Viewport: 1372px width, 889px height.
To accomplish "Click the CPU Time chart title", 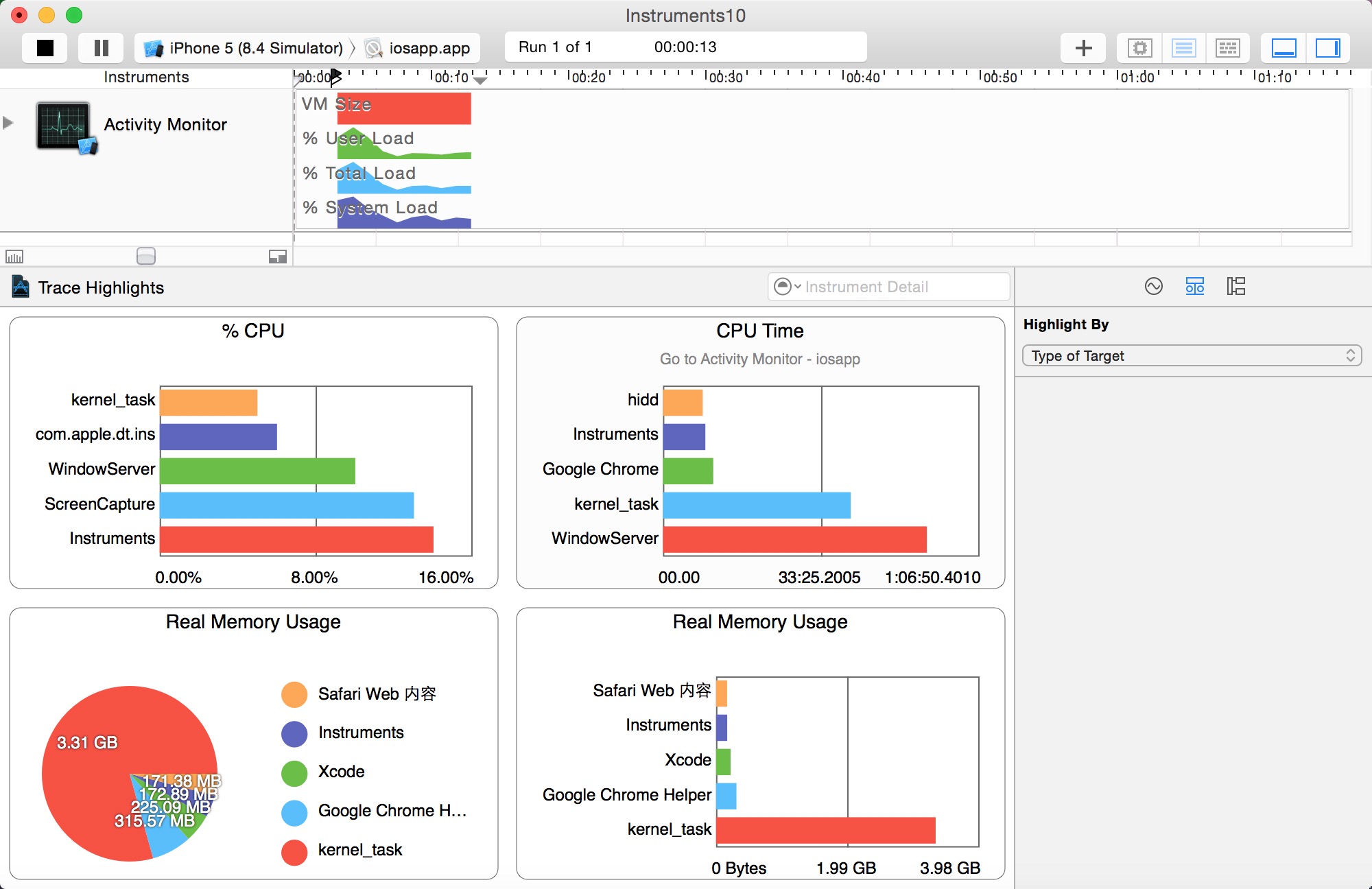I will pyautogui.click(x=760, y=331).
